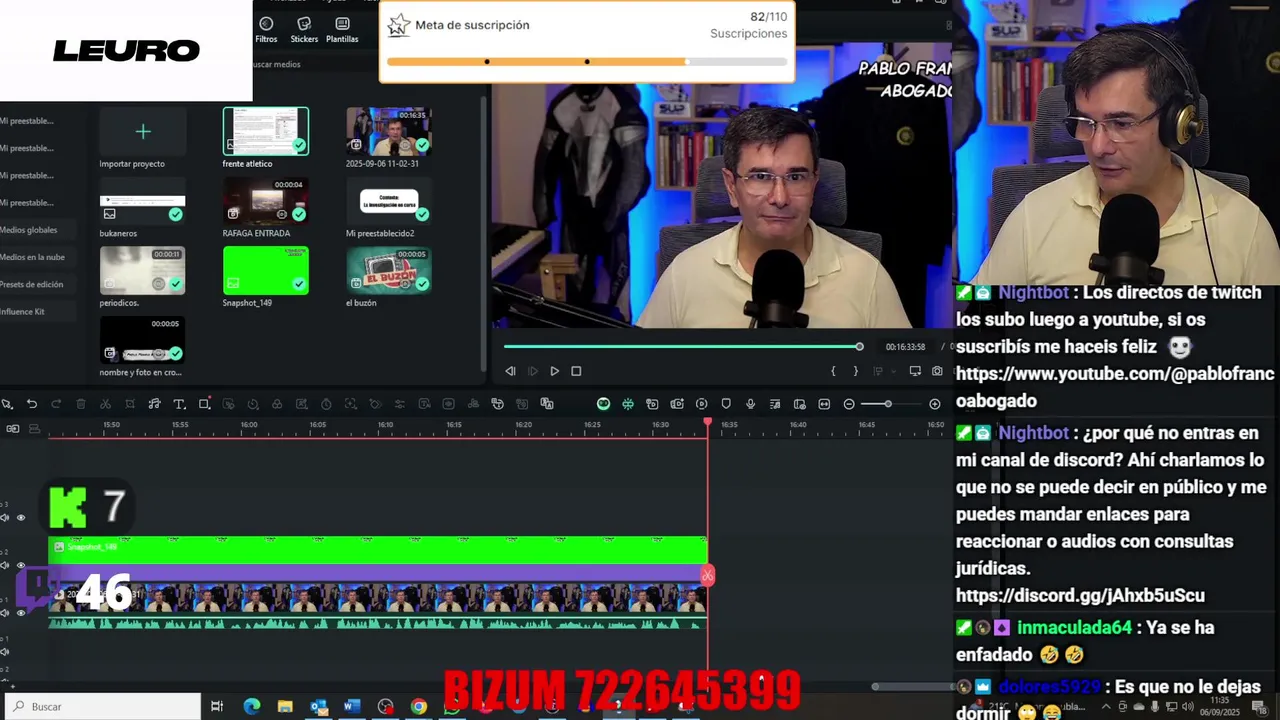The width and height of the screenshot is (1280, 720).
Task: Select the nombre y foto en cro... thumbnail
Action: tap(142, 340)
